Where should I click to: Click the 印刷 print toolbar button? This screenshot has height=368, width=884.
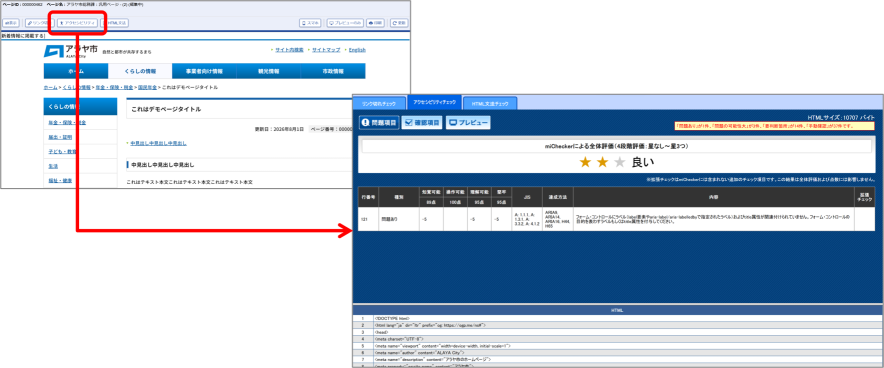pos(376,23)
